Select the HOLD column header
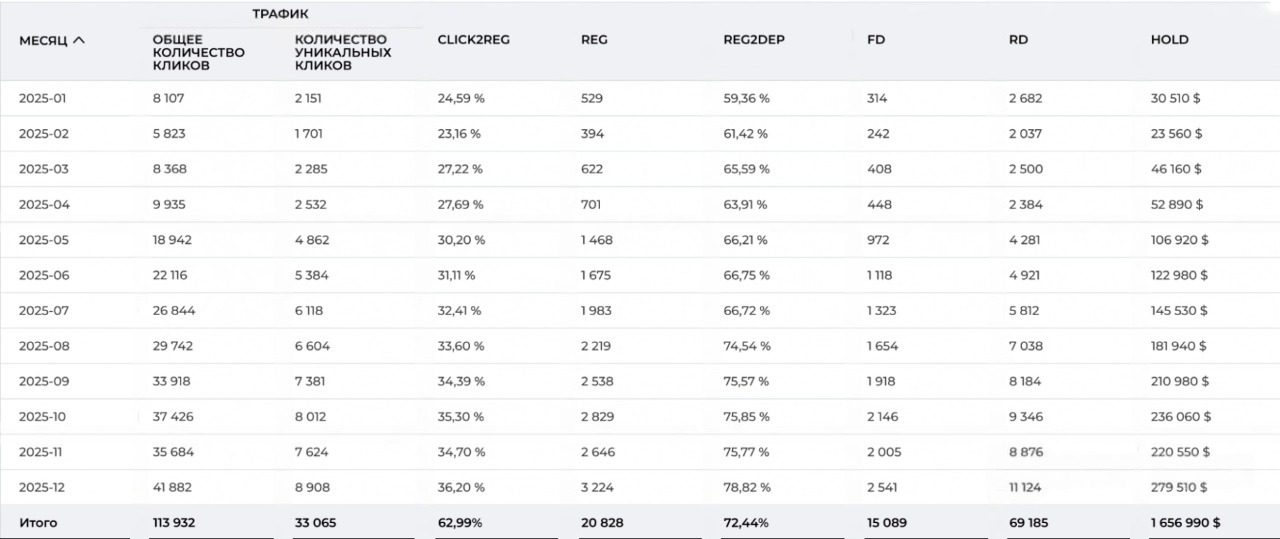1280x539 pixels. pos(1169,40)
